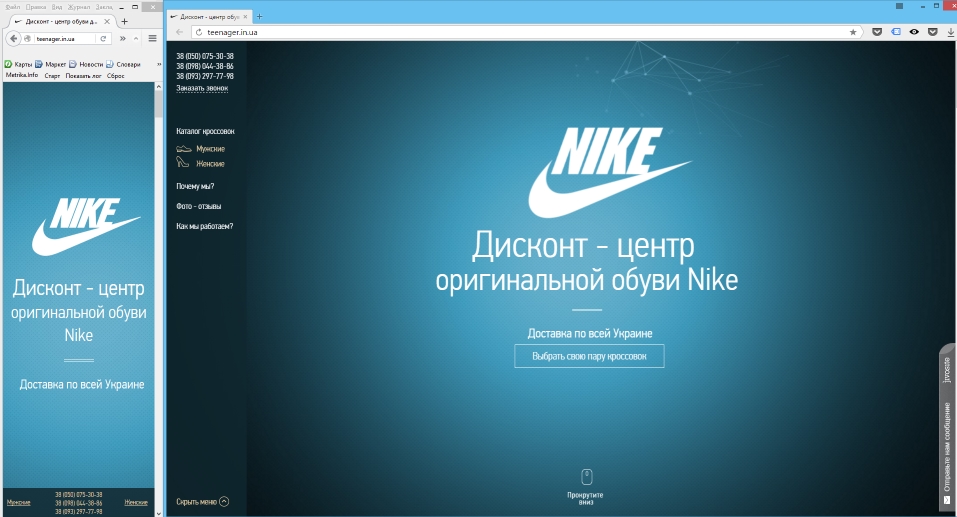957x517 pixels.
Task: Click phone number 38 (093) 297-77-98 in sidebar
Action: tap(204, 76)
